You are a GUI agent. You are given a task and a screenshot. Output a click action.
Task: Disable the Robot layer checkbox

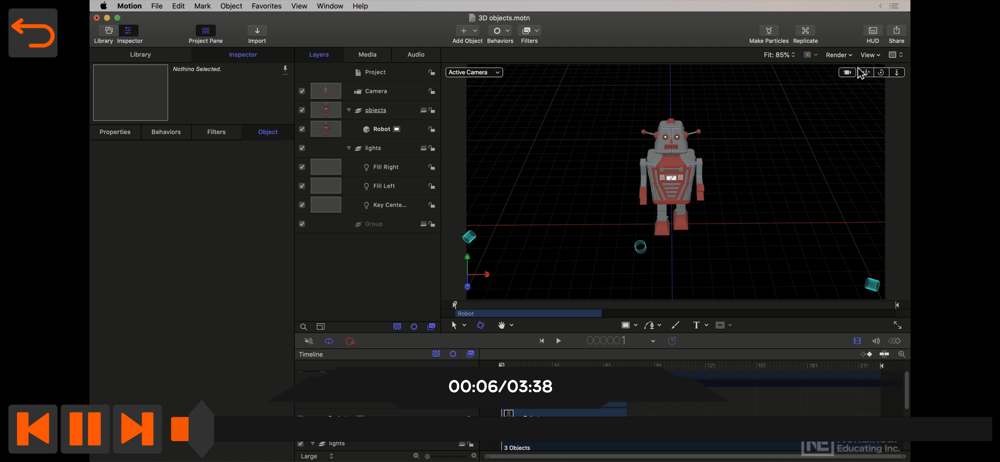302,129
